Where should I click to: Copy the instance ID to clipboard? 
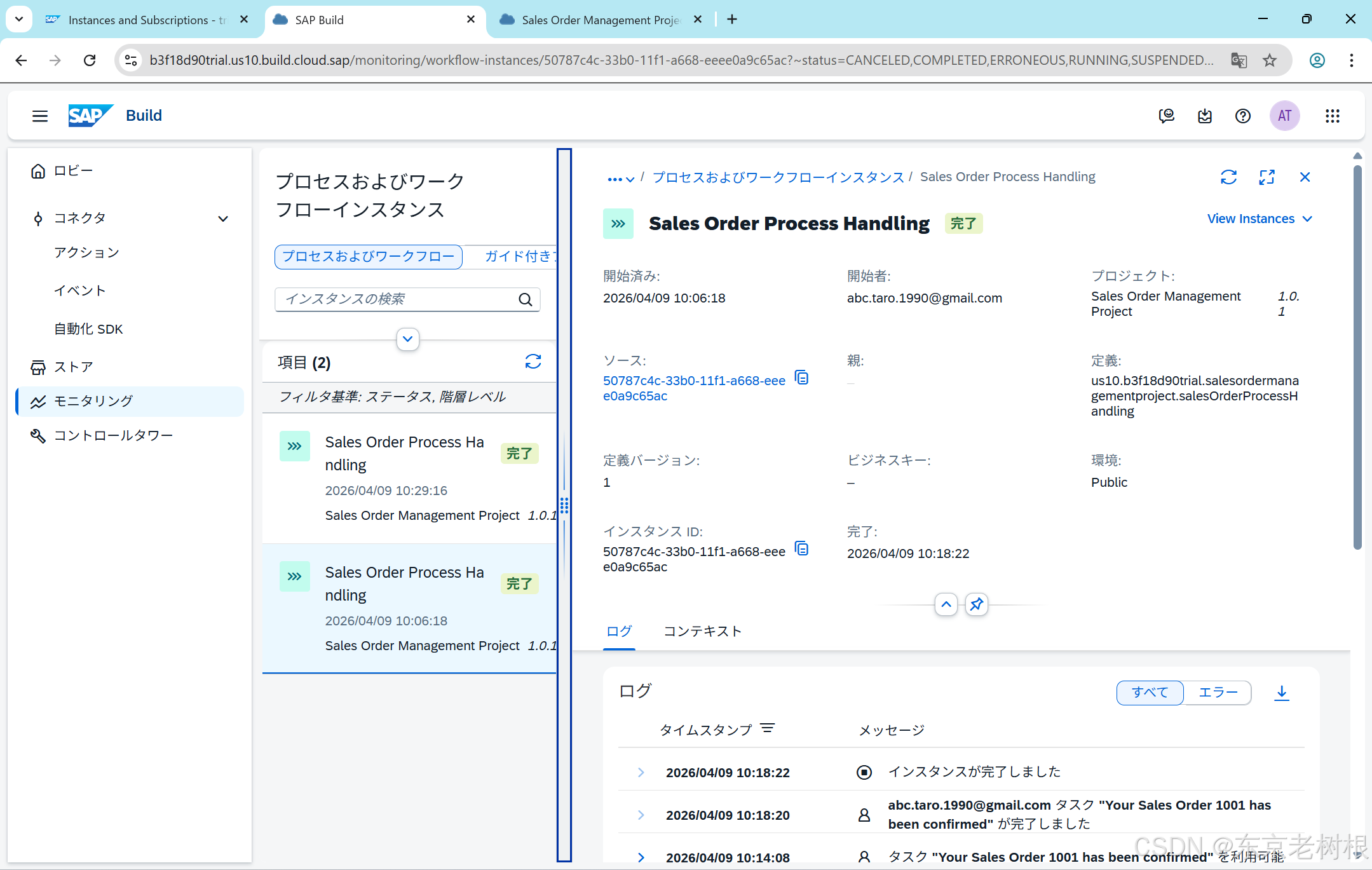pos(802,549)
